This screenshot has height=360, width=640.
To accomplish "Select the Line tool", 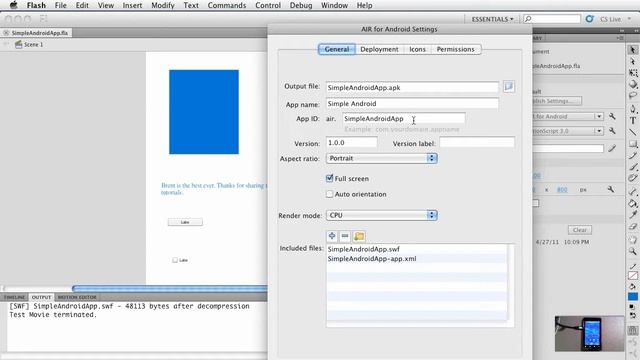I will (x=633, y=132).
